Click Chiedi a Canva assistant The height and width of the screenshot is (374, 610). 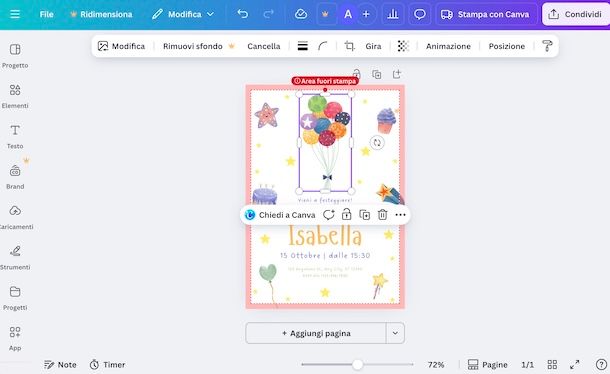click(x=280, y=215)
